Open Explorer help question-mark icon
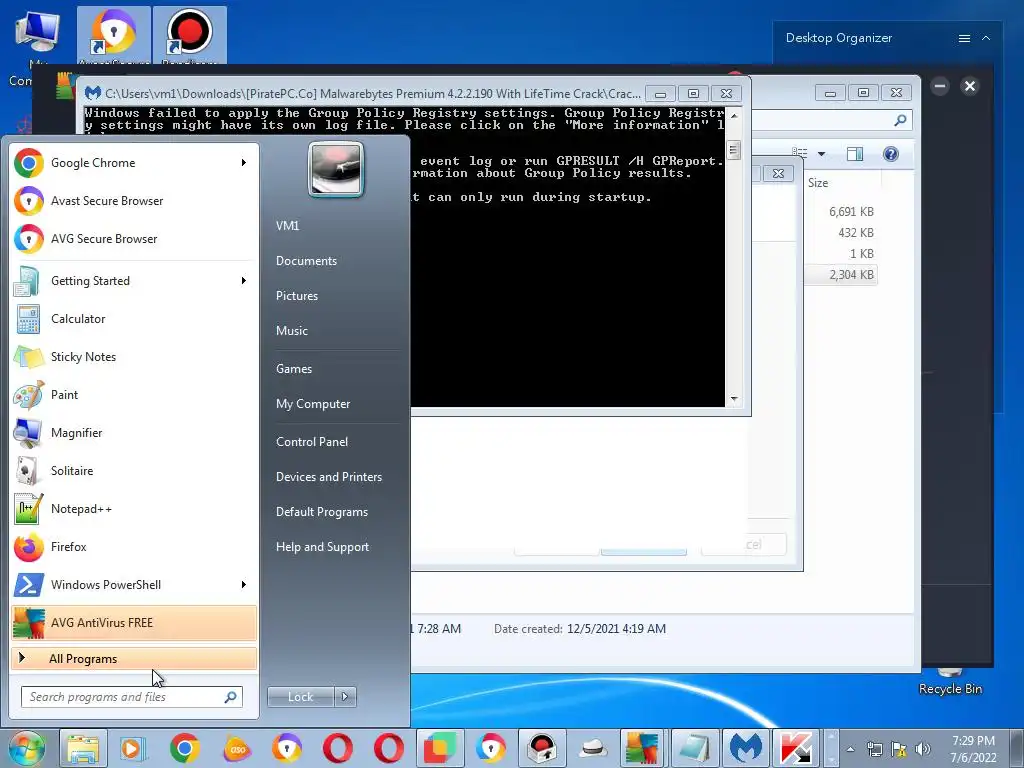 [x=891, y=154]
